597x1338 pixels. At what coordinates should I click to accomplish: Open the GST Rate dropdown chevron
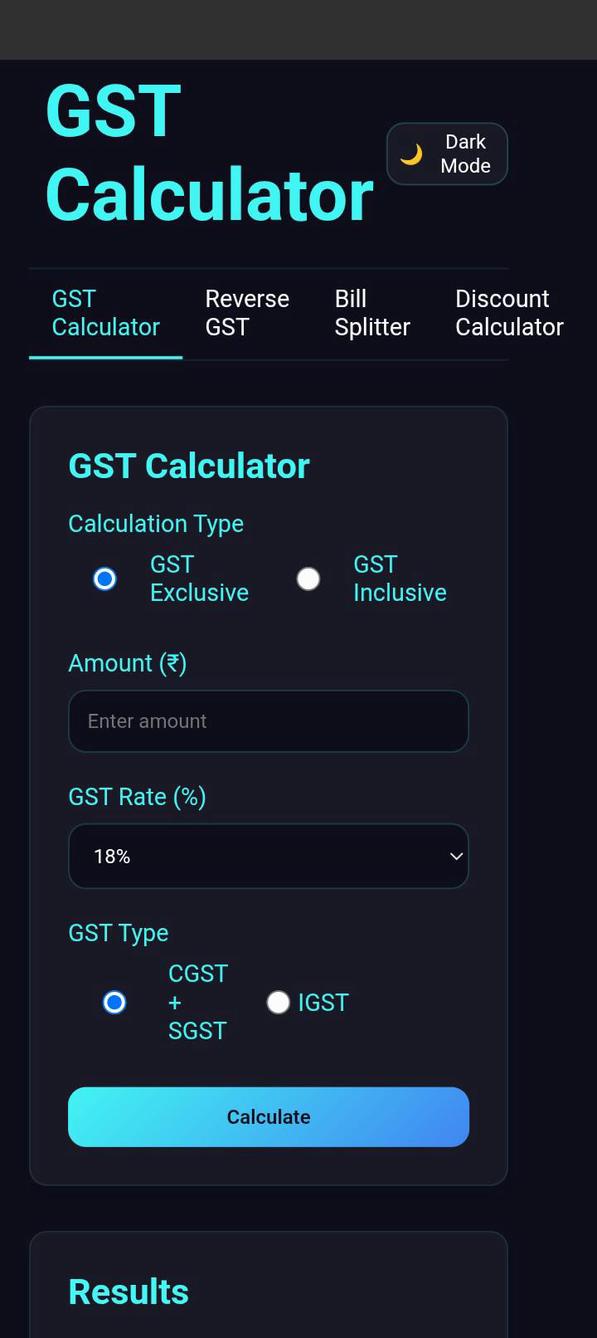pos(455,856)
